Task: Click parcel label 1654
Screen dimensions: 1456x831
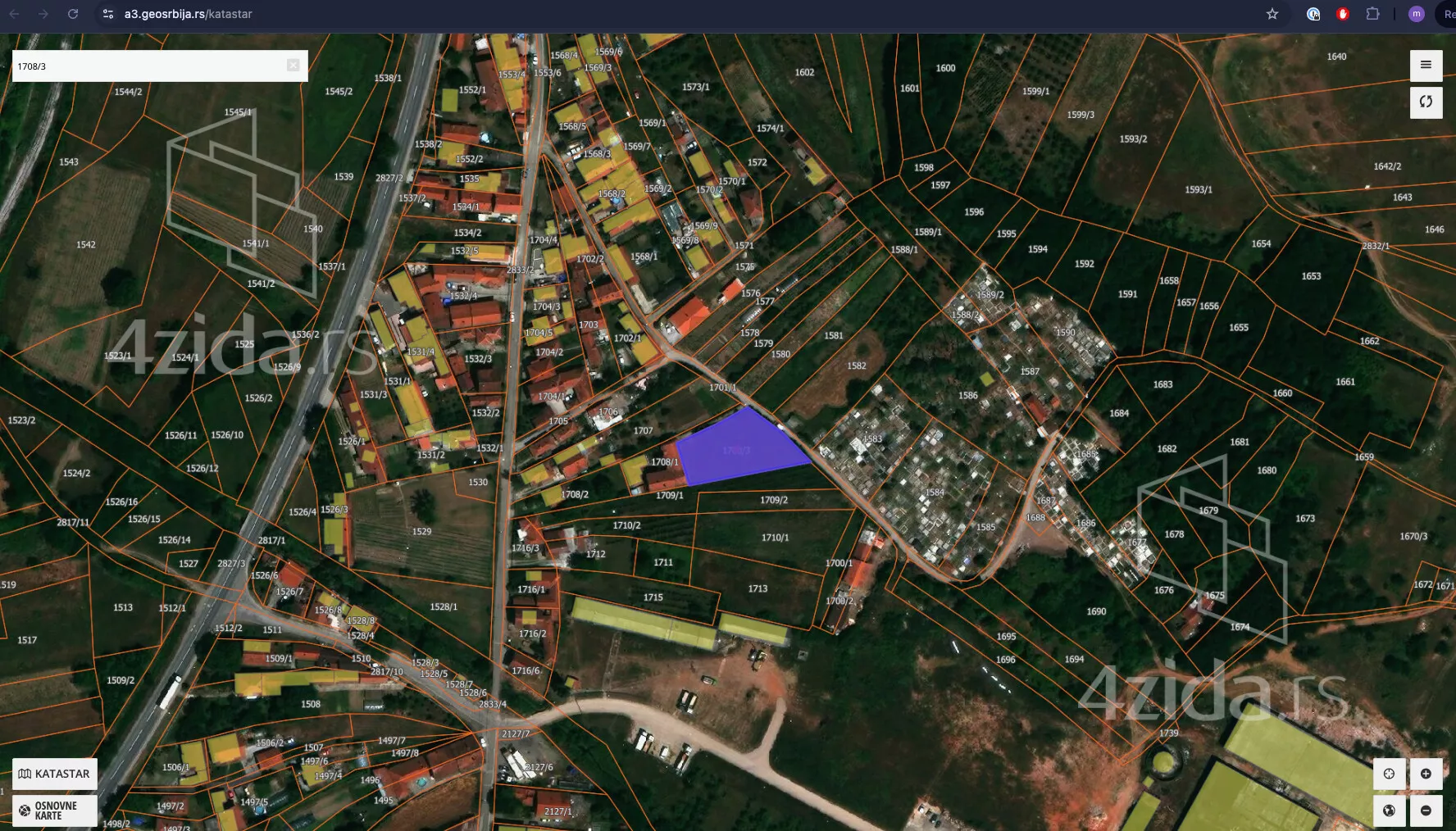Action: click(x=1261, y=243)
